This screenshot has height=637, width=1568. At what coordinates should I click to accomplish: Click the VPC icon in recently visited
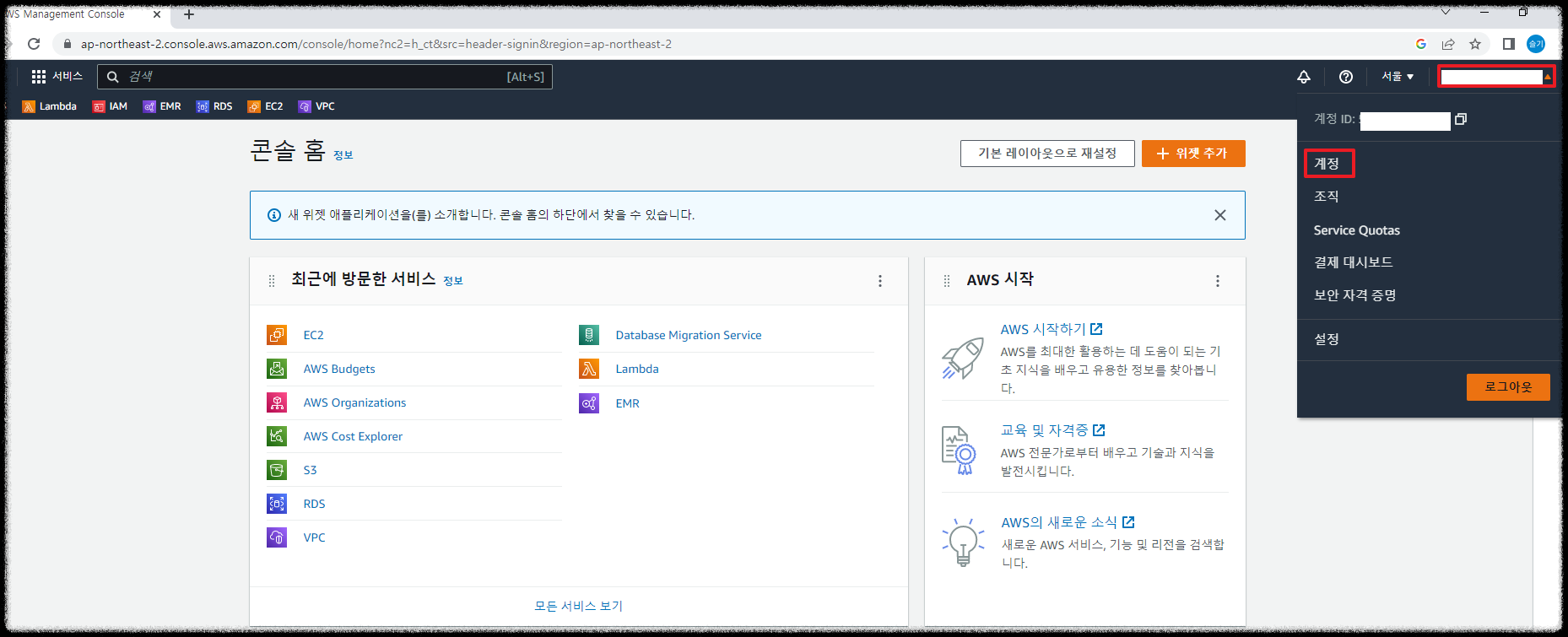[277, 537]
